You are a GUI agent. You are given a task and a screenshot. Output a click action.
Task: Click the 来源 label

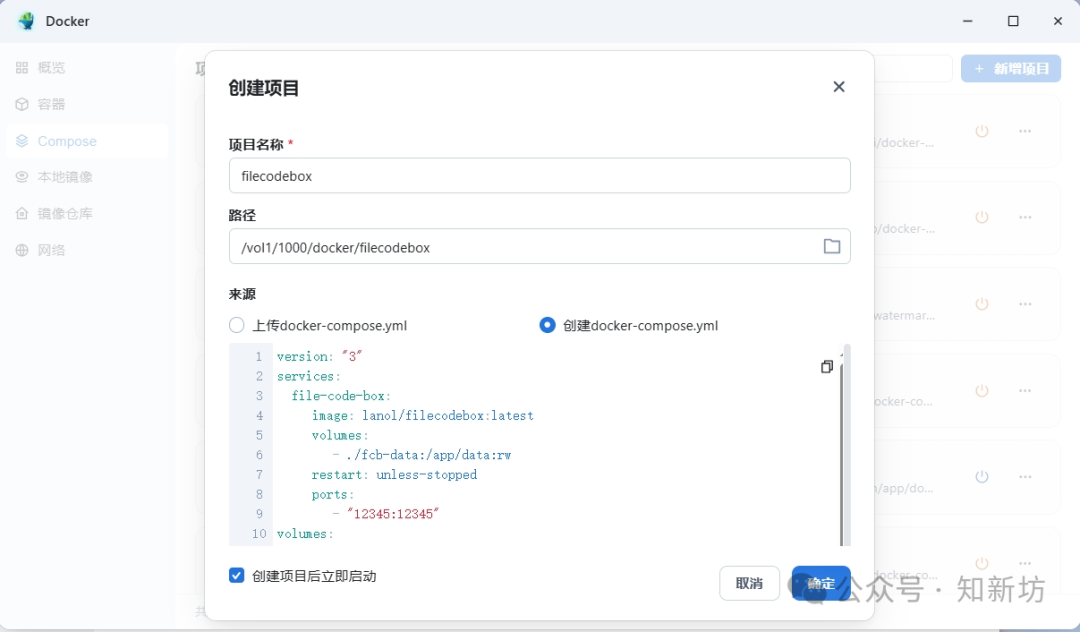242,295
